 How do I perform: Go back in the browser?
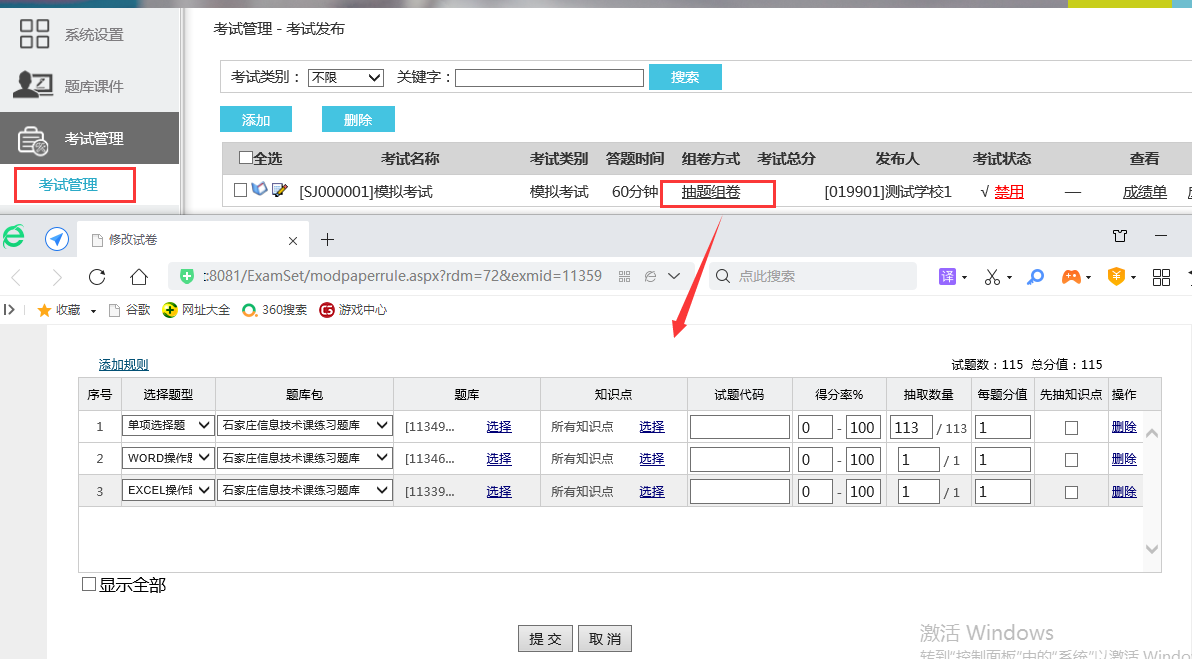pos(17,277)
